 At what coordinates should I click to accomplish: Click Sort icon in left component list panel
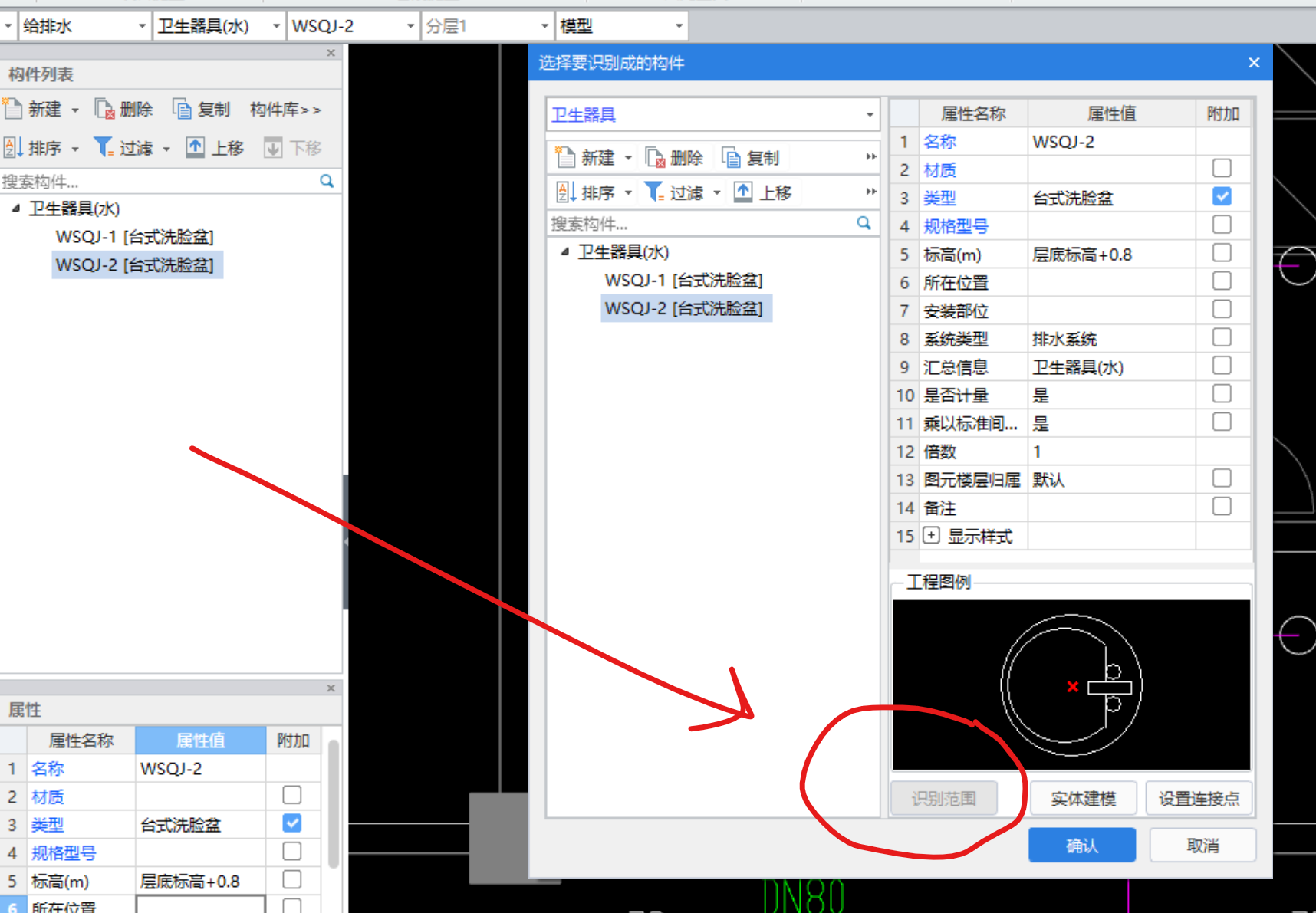[13, 147]
